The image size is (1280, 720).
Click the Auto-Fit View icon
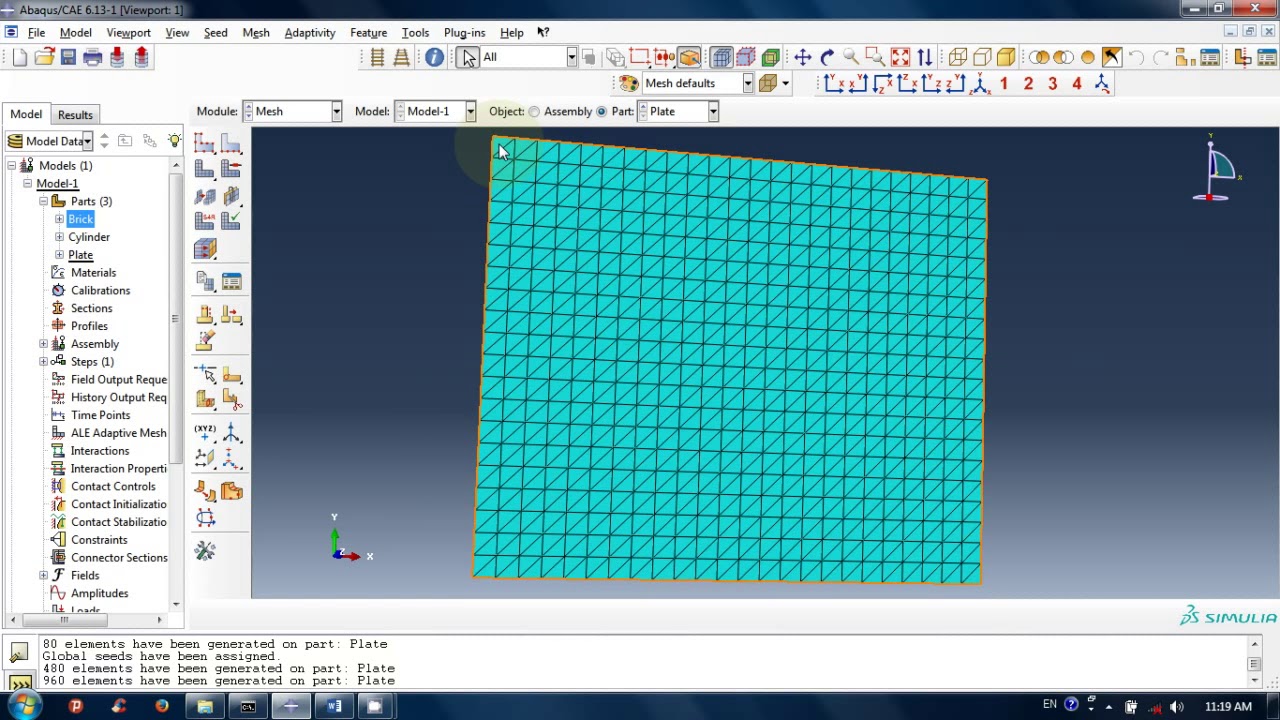(900, 57)
